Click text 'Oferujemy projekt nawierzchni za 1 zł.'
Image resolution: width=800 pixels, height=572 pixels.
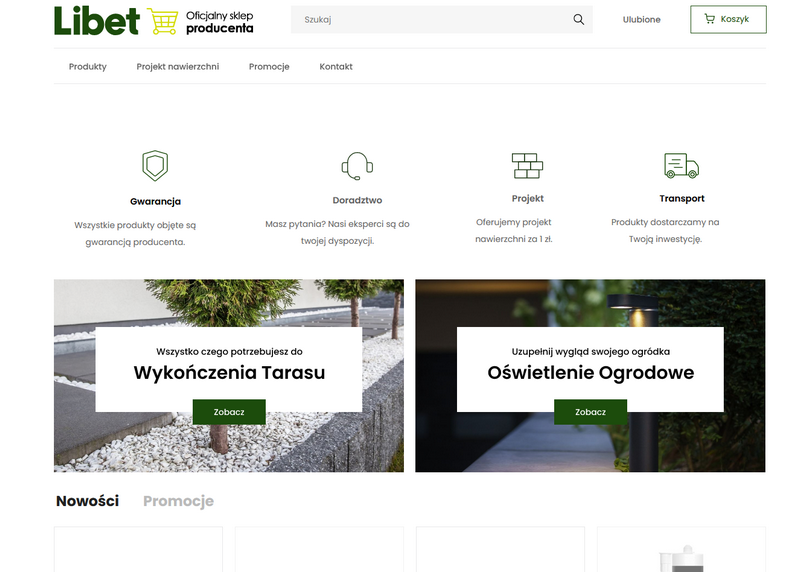pyautogui.click(x=514, y=230)
